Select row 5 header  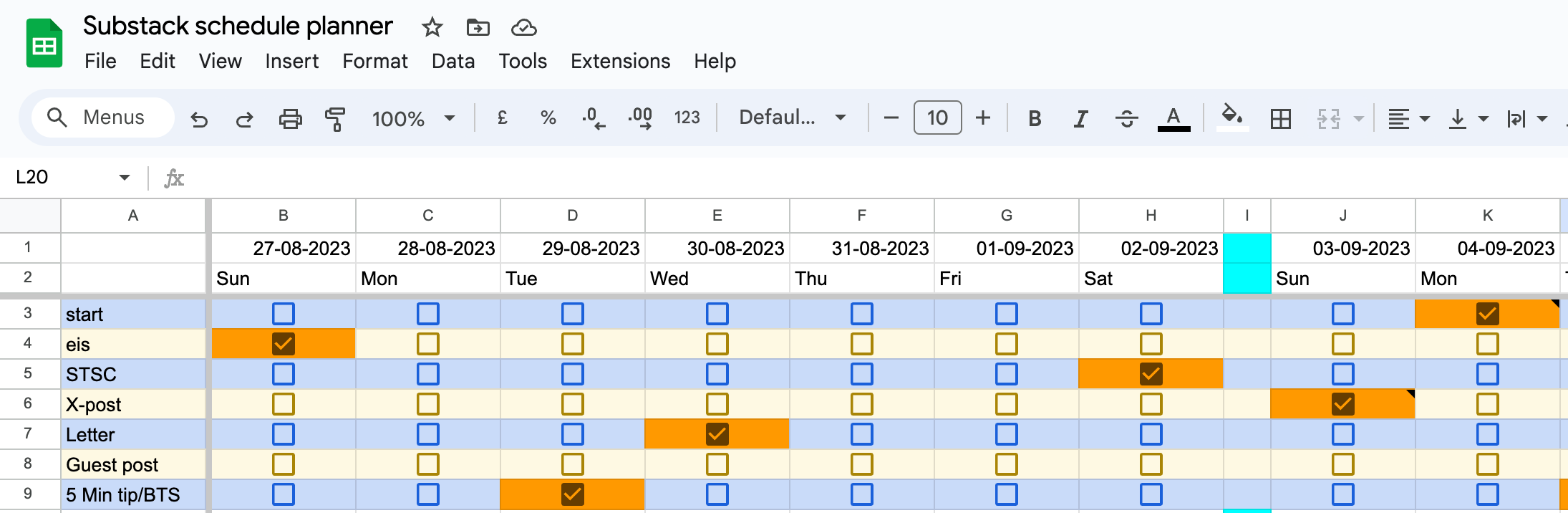click(x=29, y=374)
